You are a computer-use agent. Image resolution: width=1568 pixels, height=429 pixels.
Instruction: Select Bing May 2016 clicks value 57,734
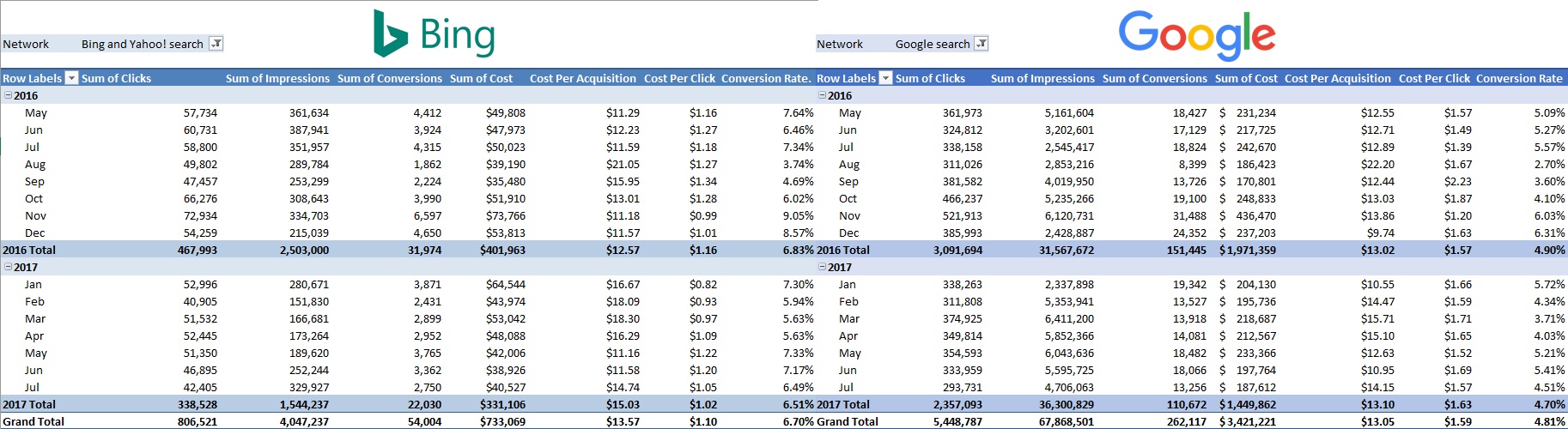[x=200, y=112]
